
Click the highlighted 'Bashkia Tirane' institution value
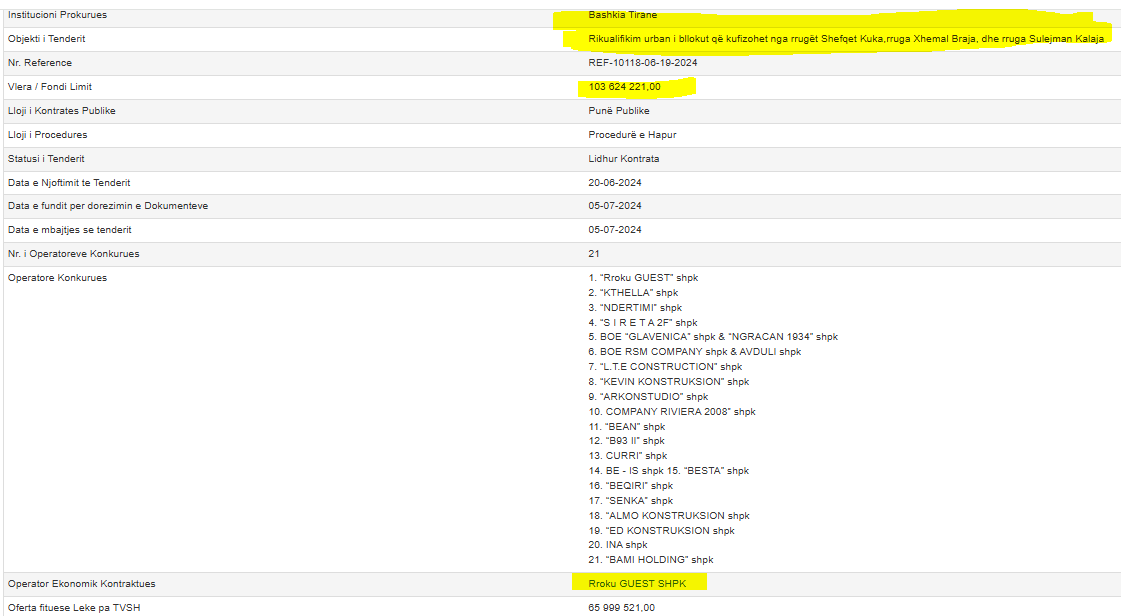pos(622,15)
